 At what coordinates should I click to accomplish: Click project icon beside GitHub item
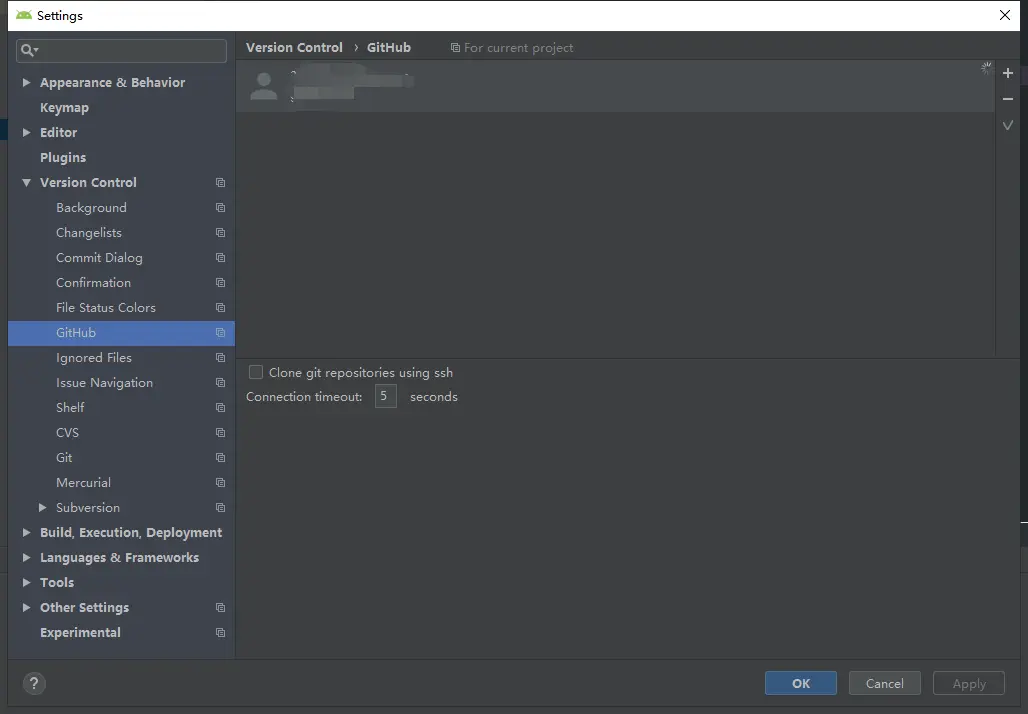click(x=220, y=333)
